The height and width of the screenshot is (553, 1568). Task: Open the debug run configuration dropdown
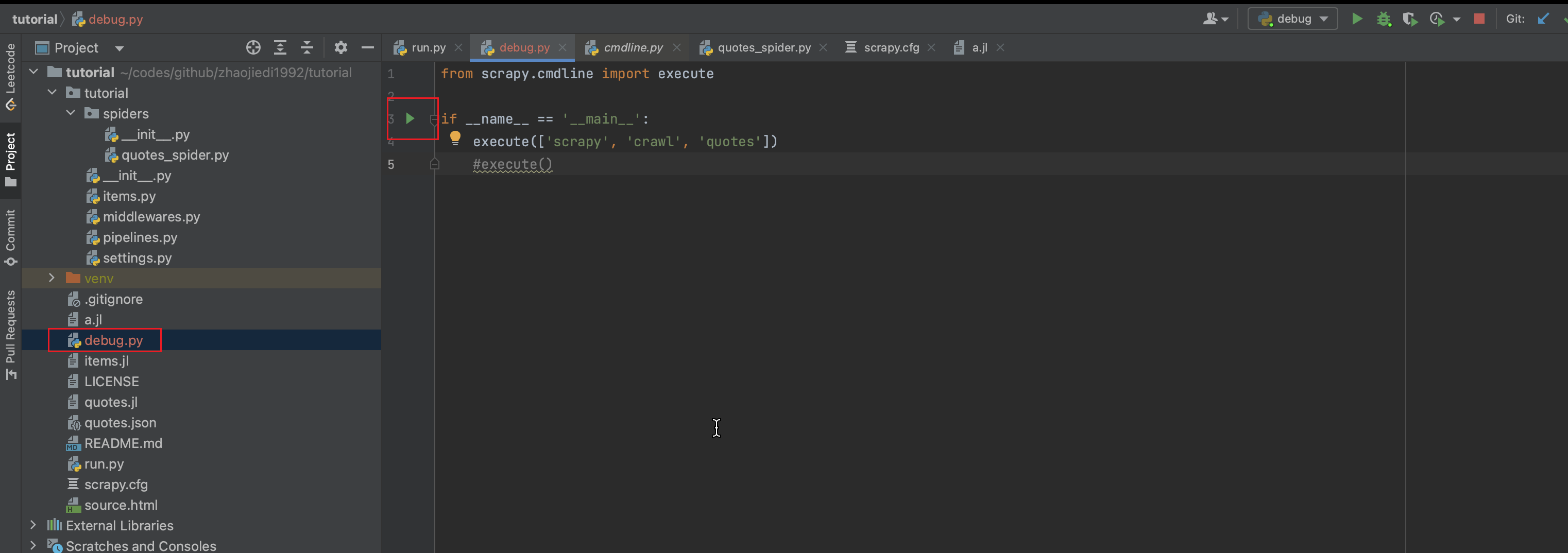click(1292, 19)
